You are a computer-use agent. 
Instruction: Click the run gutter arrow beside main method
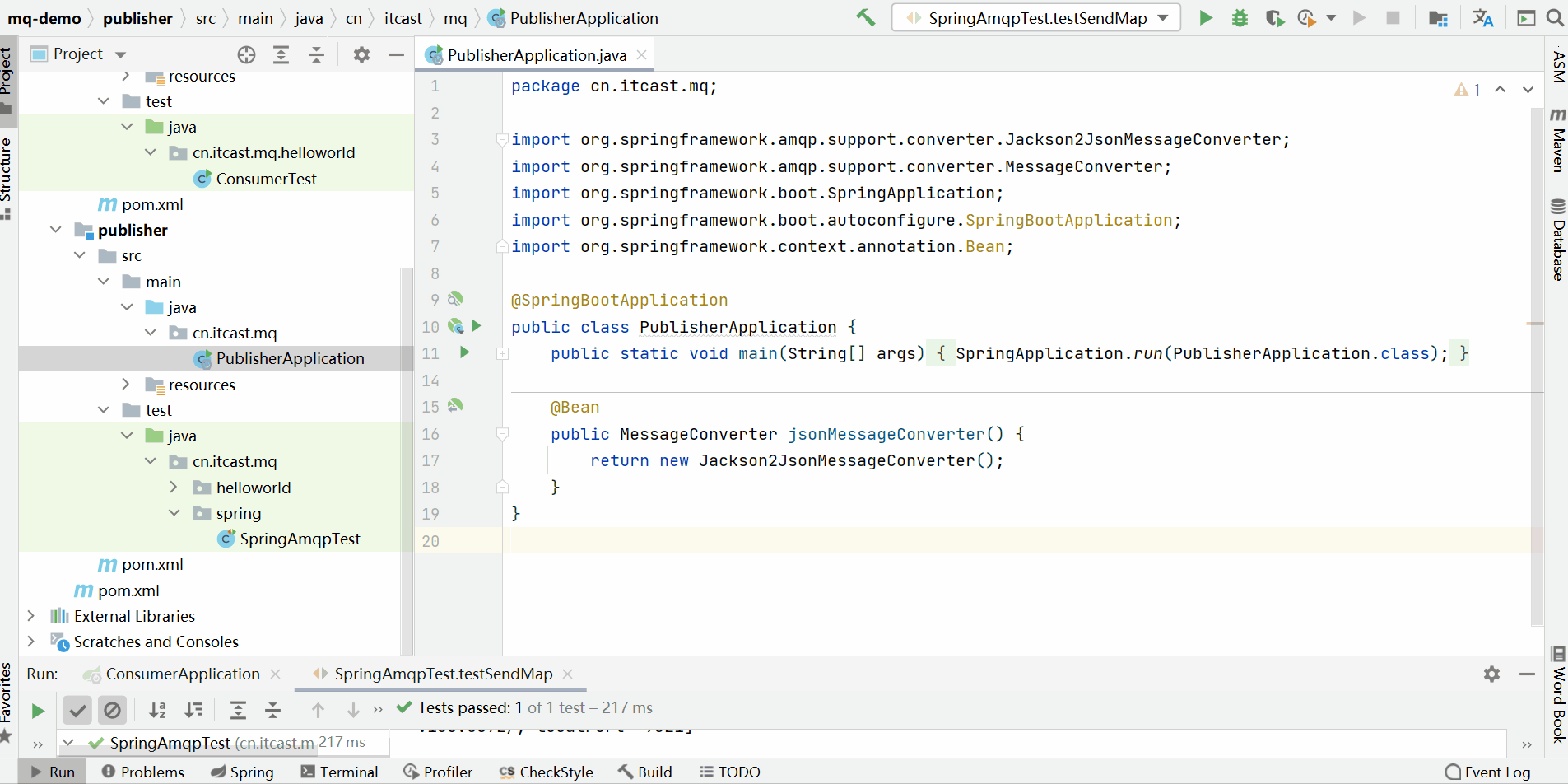pos(464,352)
